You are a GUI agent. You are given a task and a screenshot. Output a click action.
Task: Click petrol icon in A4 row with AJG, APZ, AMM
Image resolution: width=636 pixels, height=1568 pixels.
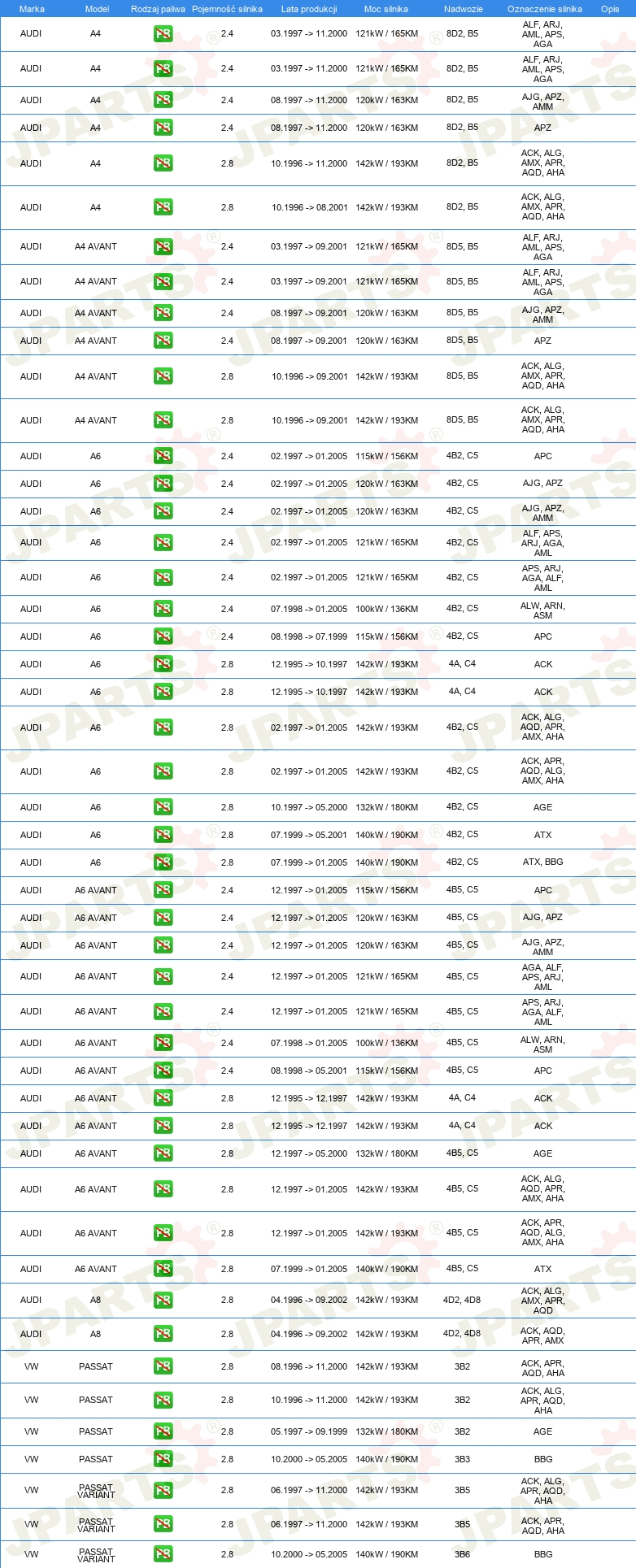[x=163, y=100]
